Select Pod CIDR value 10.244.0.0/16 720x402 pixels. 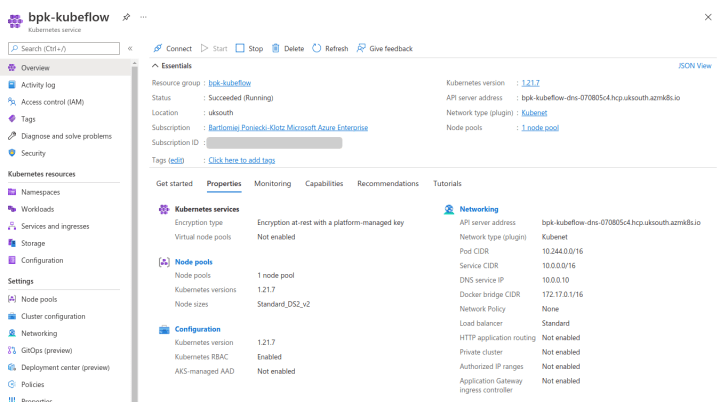point(562,251)
